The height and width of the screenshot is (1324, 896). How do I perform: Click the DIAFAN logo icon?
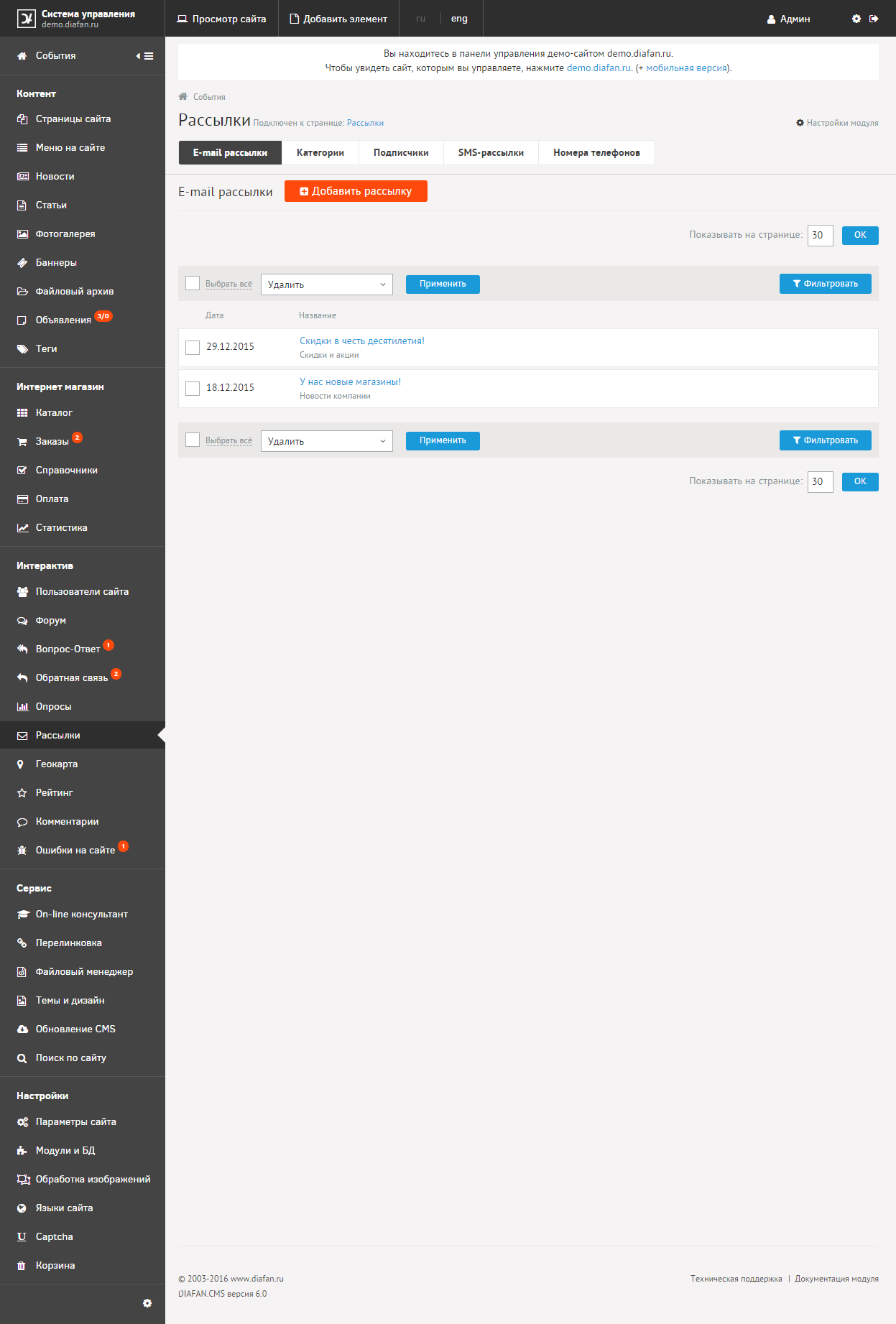click(x=26, y=19)
